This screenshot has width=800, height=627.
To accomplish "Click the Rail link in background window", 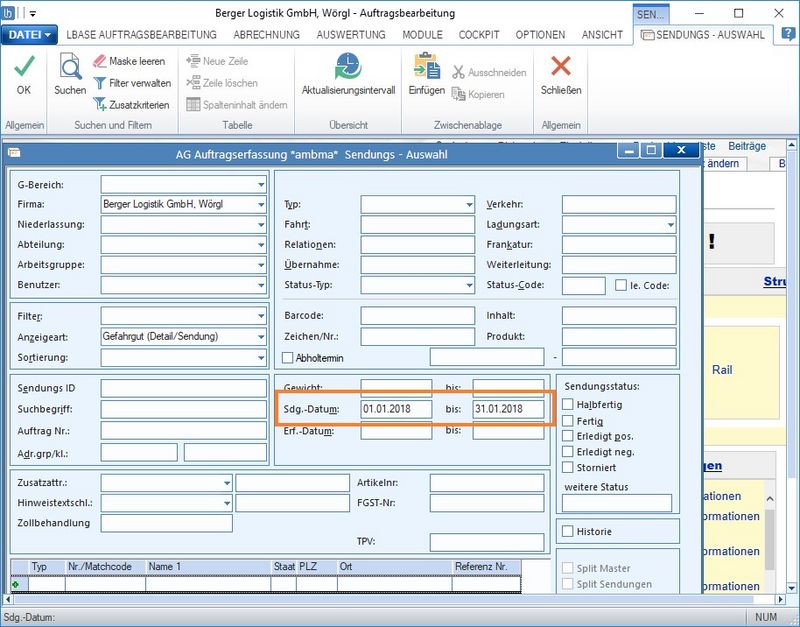I will 722,370.
